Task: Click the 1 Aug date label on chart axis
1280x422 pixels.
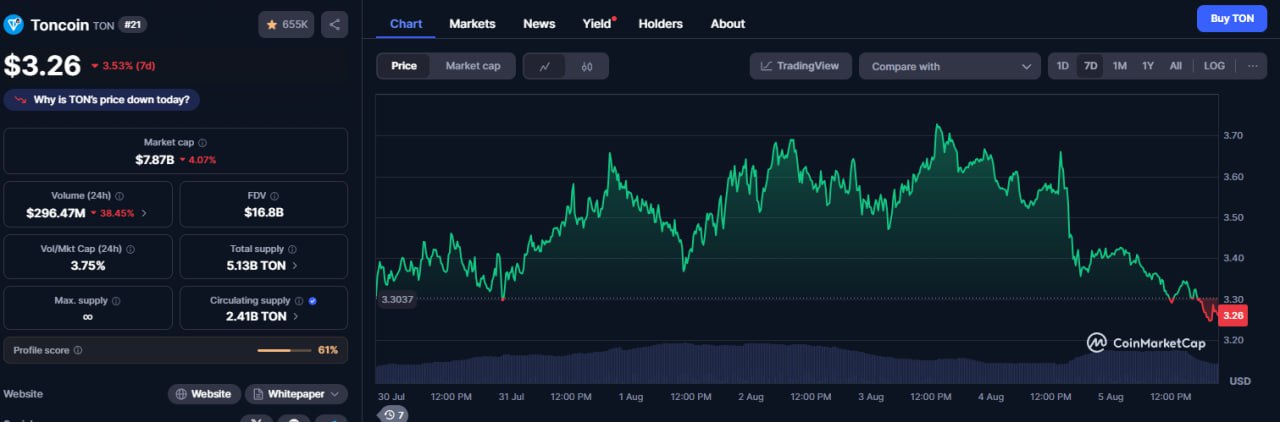Action: pos(630,397)
